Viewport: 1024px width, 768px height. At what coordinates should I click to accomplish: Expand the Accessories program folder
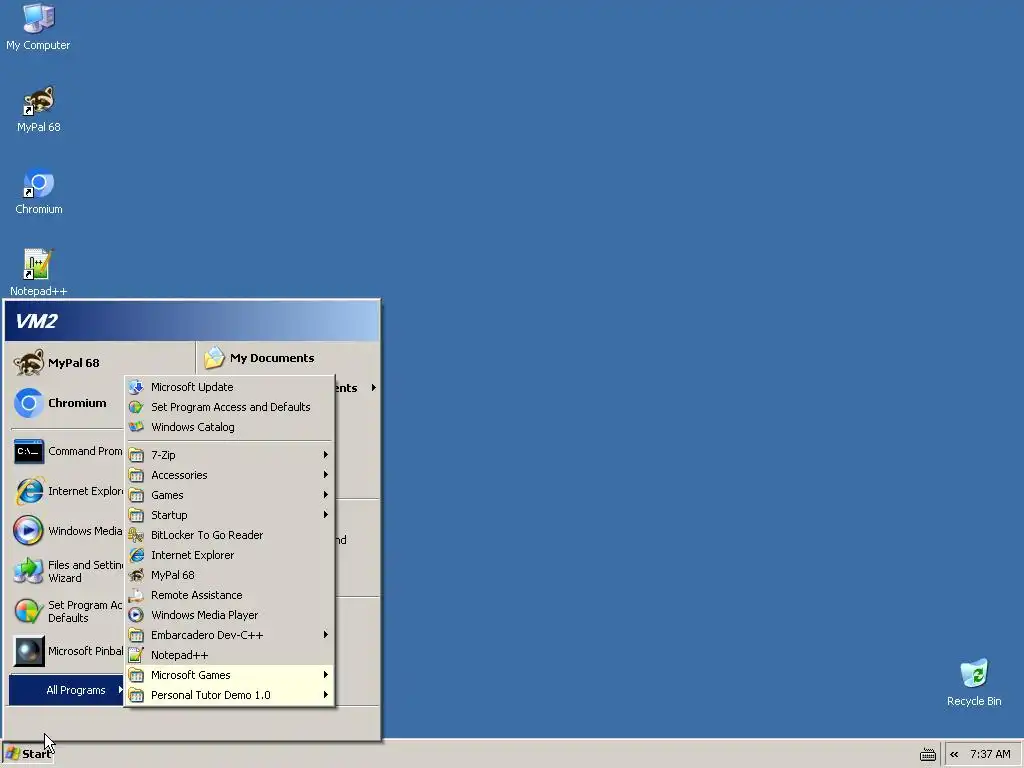tap(229, 475)
